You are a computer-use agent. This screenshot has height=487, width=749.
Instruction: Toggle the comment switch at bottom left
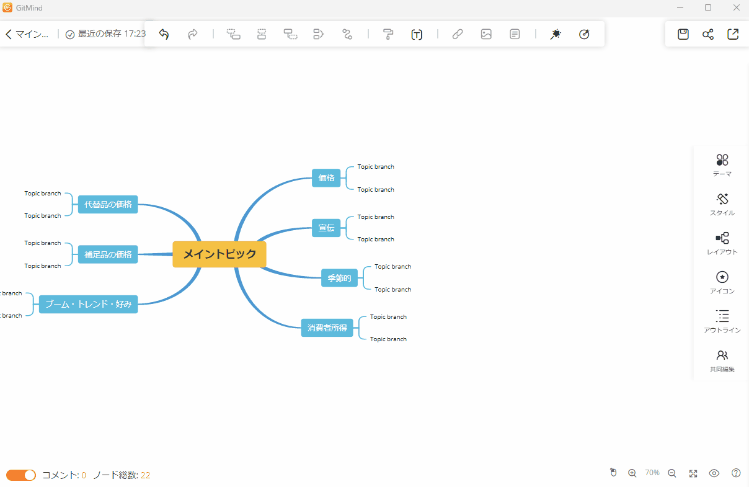pyautogui.click(x=21, y=475)
